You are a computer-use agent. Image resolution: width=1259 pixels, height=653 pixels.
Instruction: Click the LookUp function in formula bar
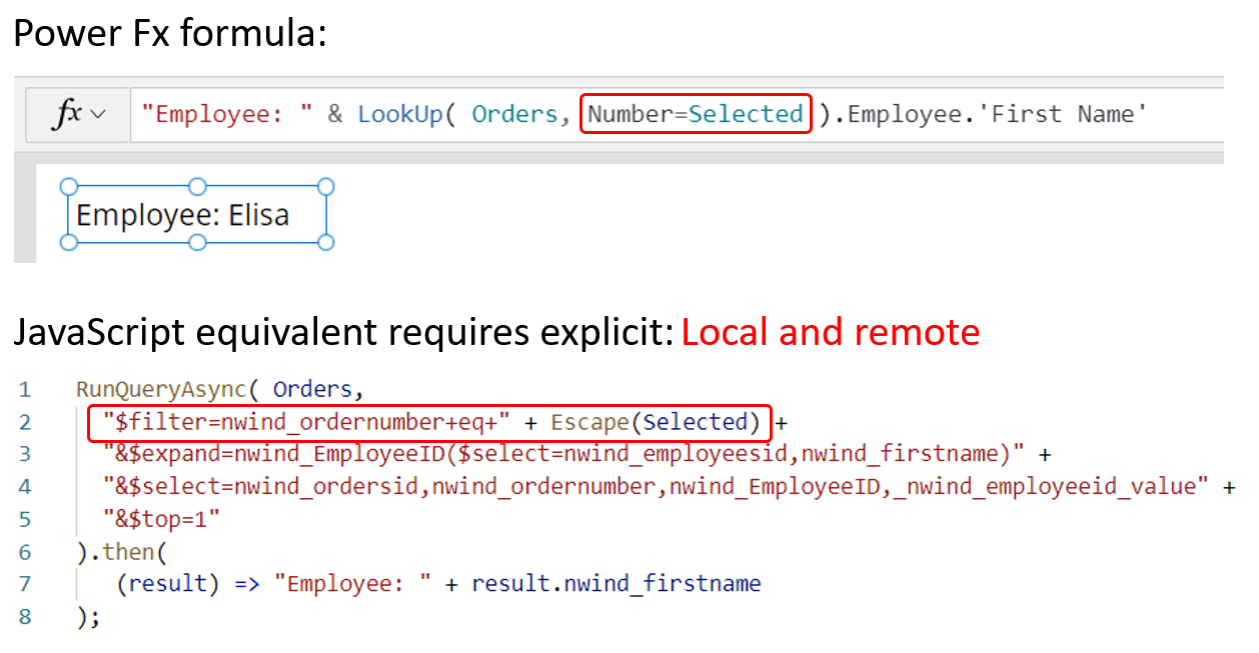click(400, 114)
